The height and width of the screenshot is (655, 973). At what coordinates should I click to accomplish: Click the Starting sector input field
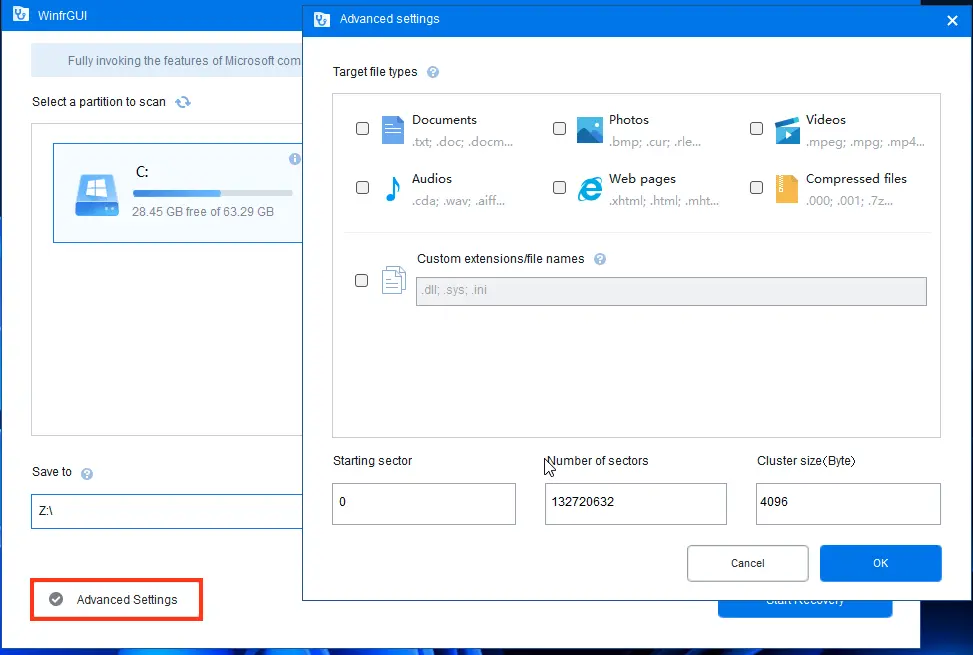pyautogui.click(x=424, y=503)
